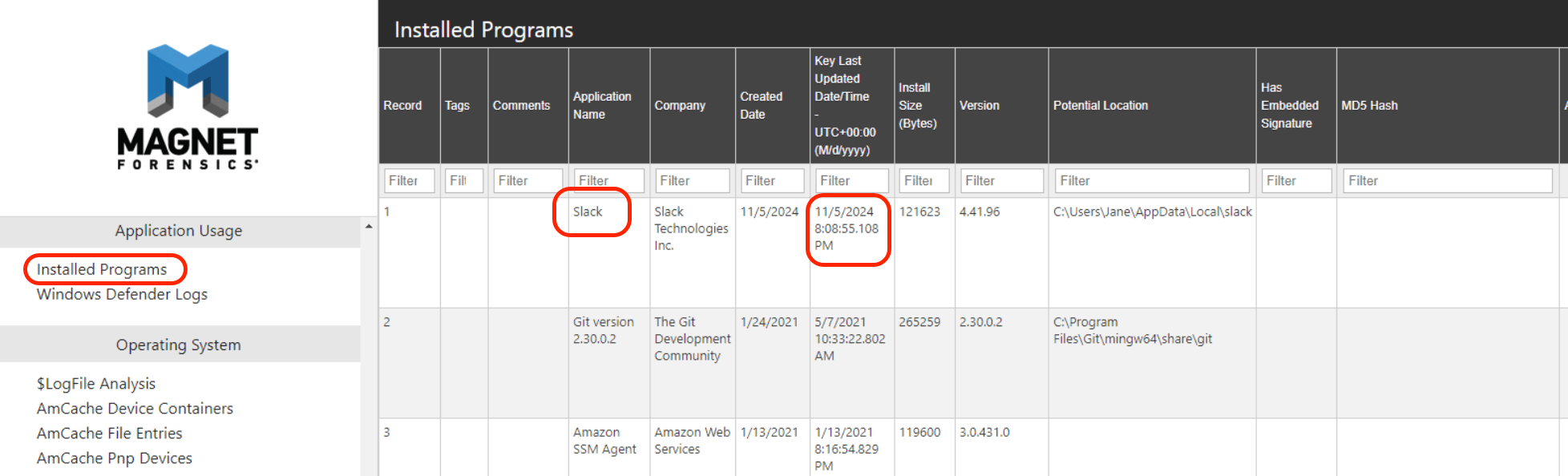This screenshot has width=1568, height=476.
Task: Open Windows Defender Logs report
Action: tap(122, 294)
